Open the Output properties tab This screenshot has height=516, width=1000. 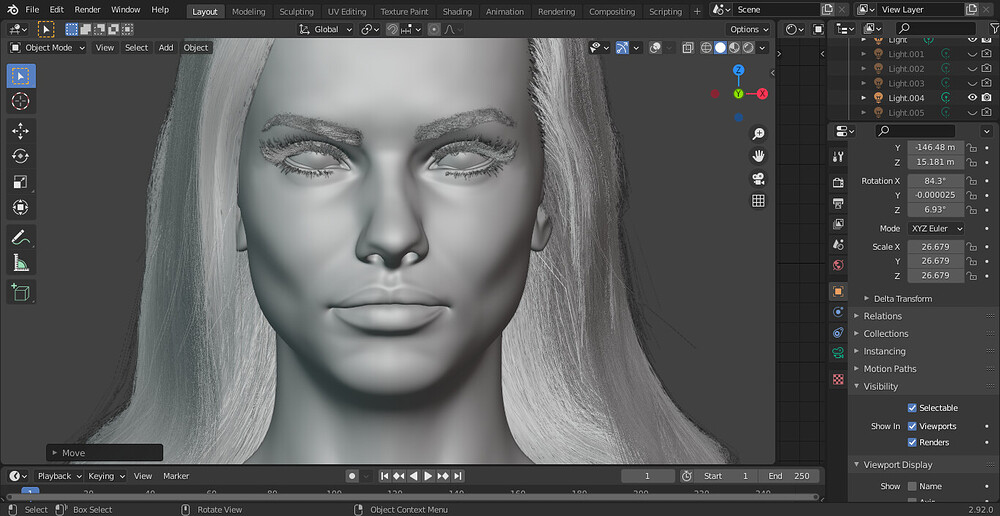[839, 203]
